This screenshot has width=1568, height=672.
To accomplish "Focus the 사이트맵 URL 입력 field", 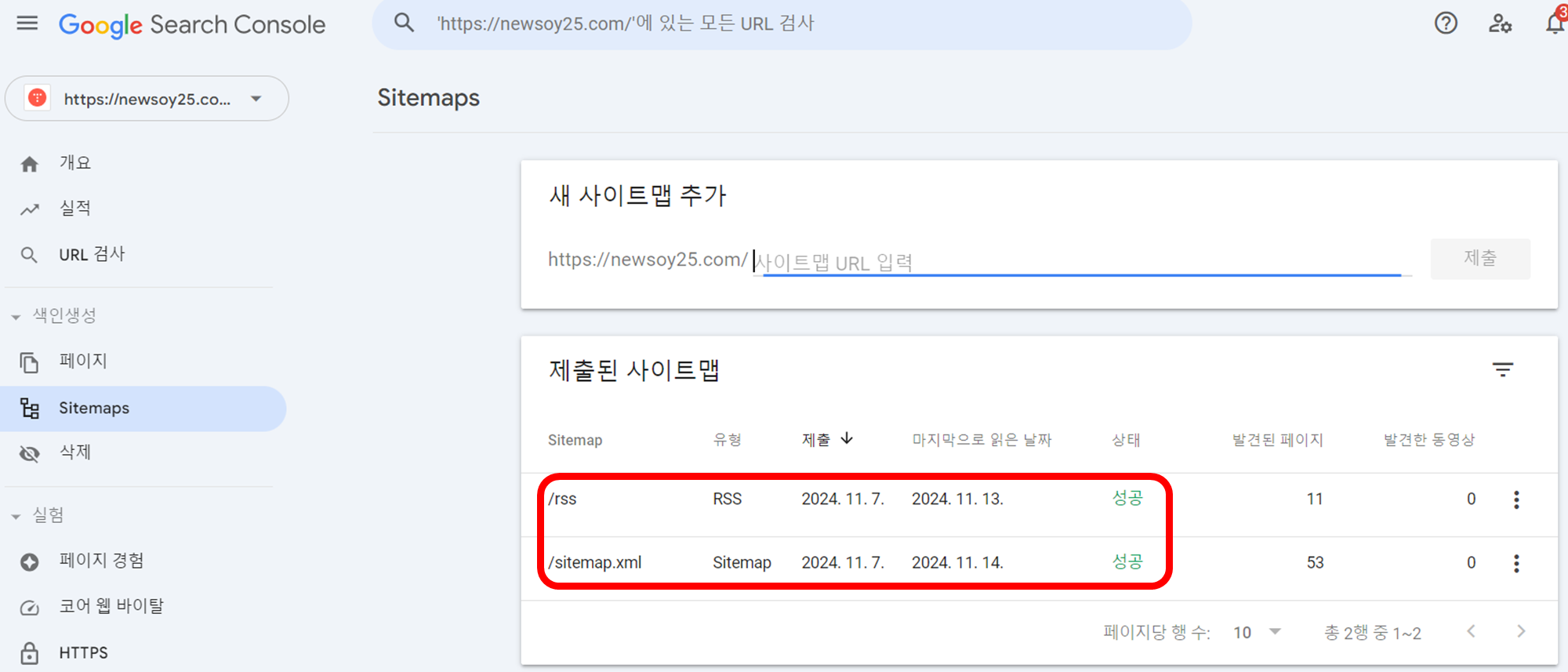I will click(1082, 262).
